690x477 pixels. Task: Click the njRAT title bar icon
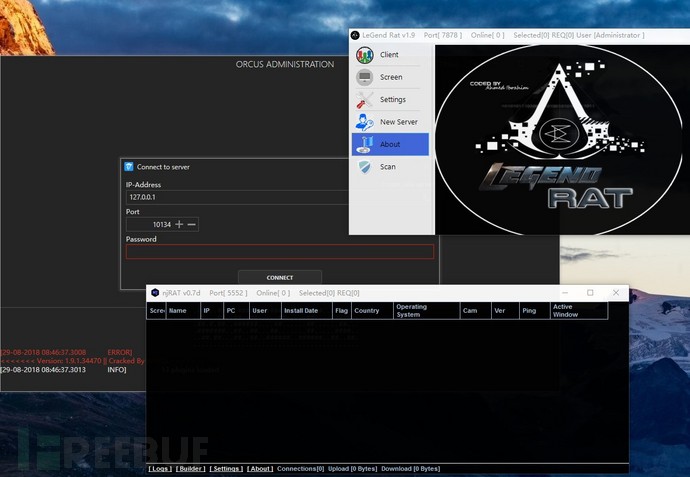pos(155,293)
